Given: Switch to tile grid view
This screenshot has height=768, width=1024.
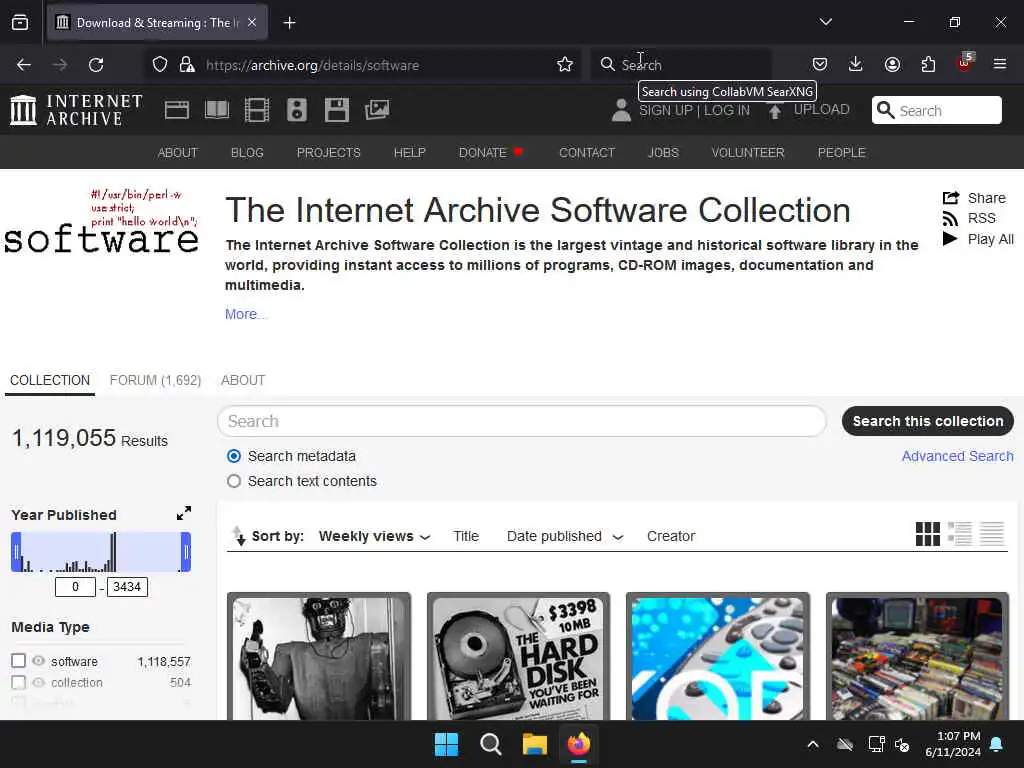Looking at the screenshot, I should coord(927,534).
